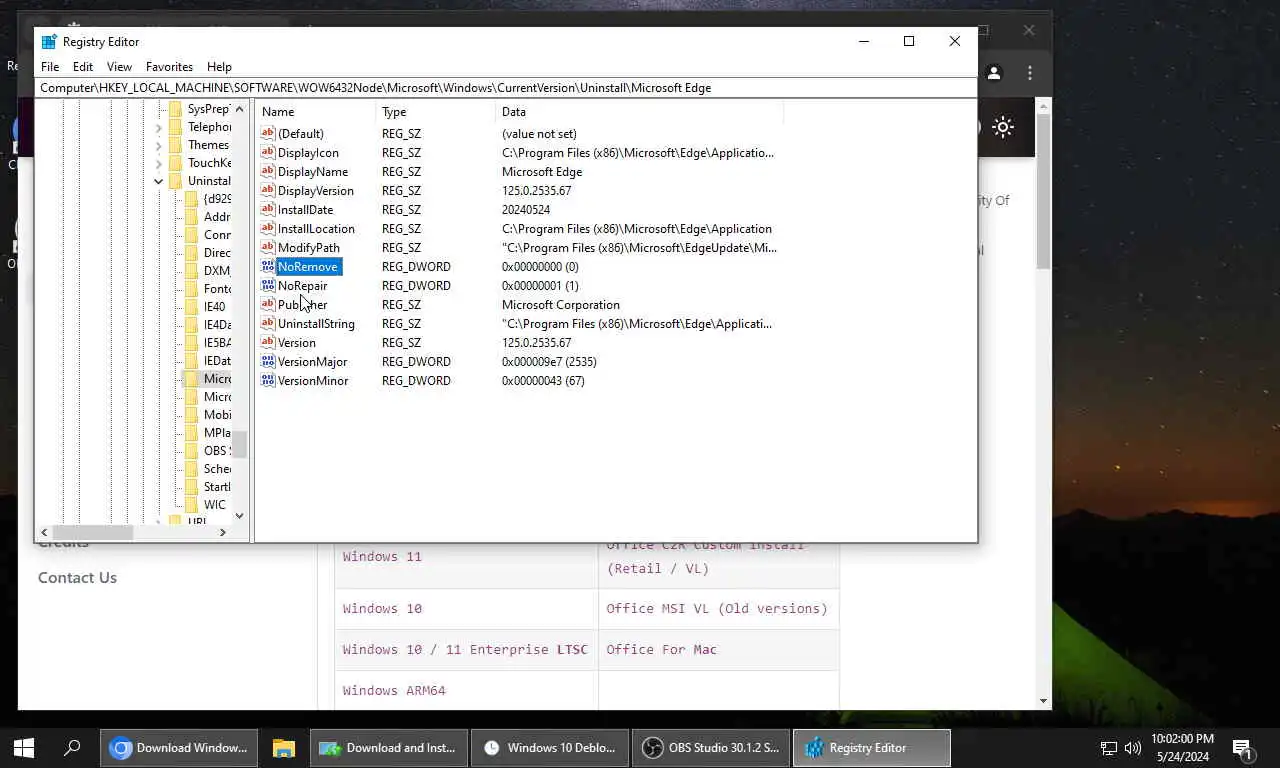Select the OBS tree key
The height and width of the screenshot is (768, 1280).
[x=217, y=451]
